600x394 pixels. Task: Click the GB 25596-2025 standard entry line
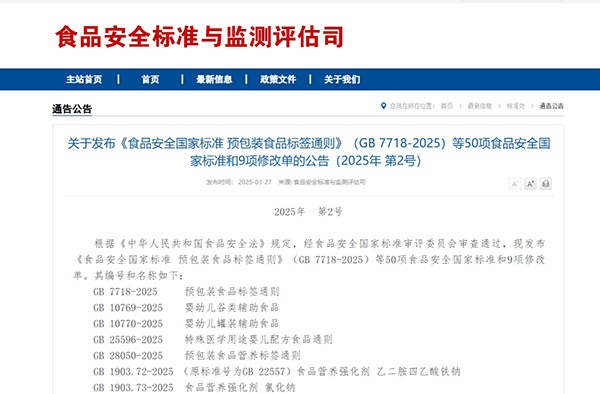pos(213,340)
